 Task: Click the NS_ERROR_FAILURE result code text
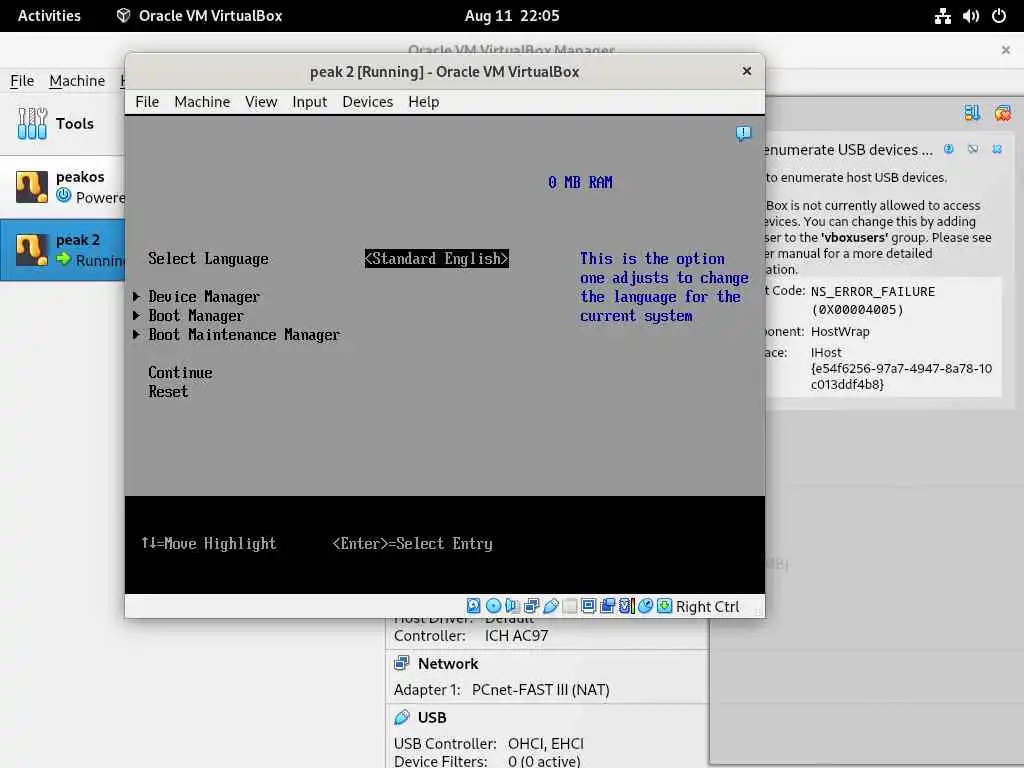point(872,292)
